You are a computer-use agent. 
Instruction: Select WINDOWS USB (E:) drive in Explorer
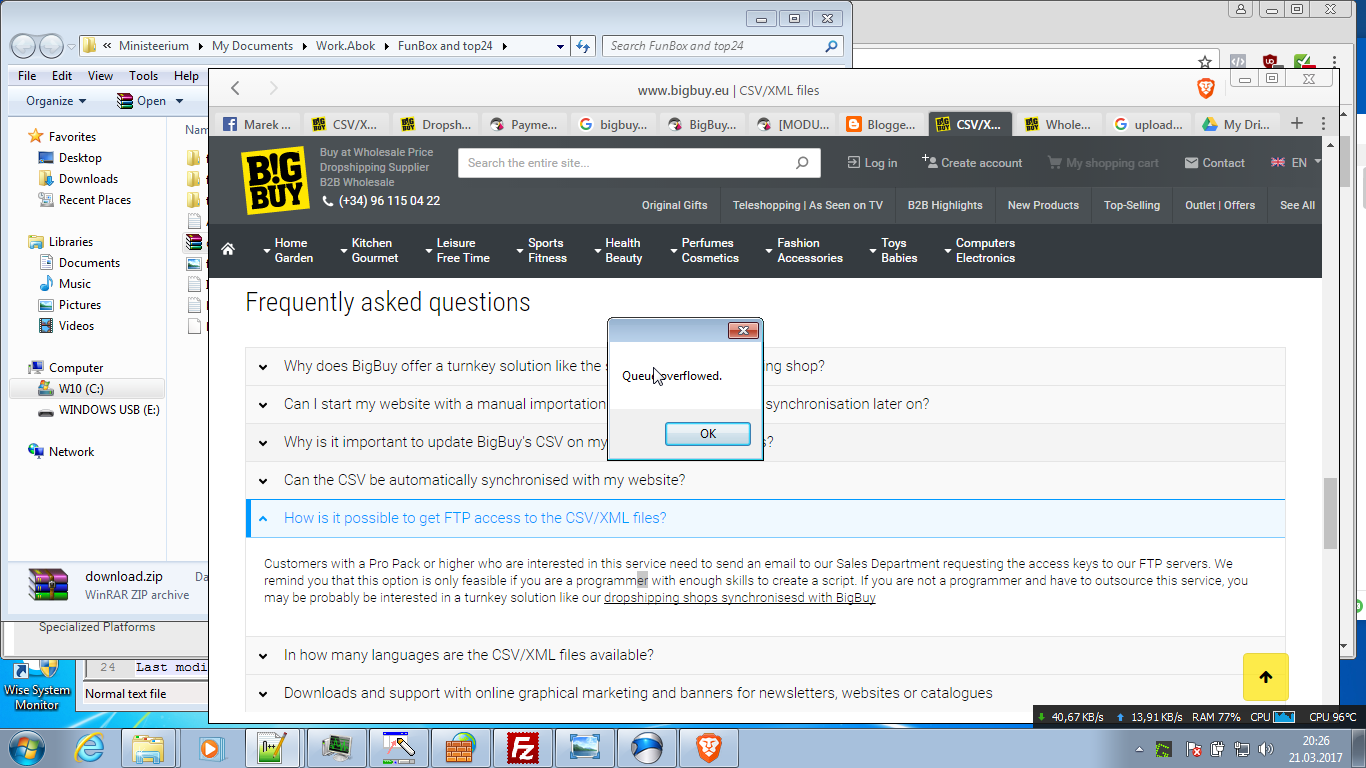click(98, 410)
